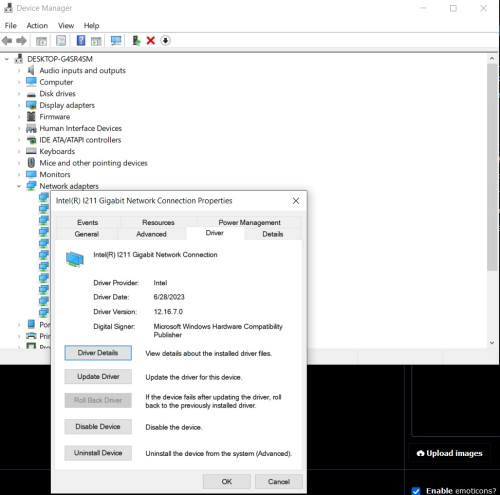This screenshot has height=495, width=500.
Task: Open the Action menu
Action: click(x=37, y=26)
